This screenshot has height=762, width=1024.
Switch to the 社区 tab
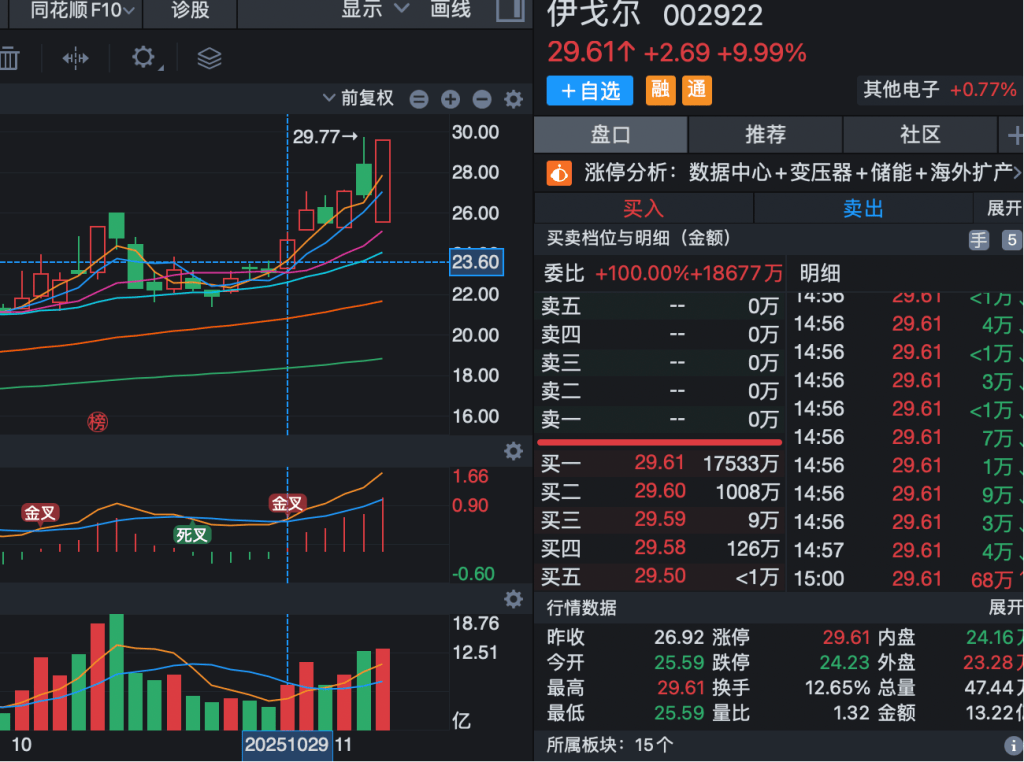pyautogui.click(x=919, y=135)
